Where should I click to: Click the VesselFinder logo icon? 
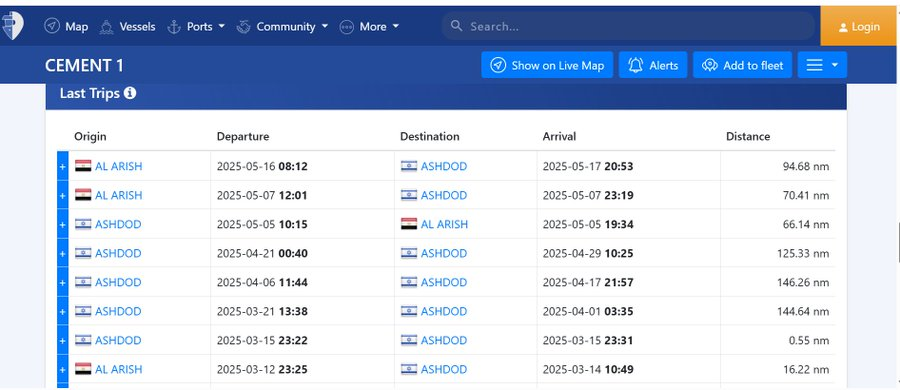tap(12, 25)
